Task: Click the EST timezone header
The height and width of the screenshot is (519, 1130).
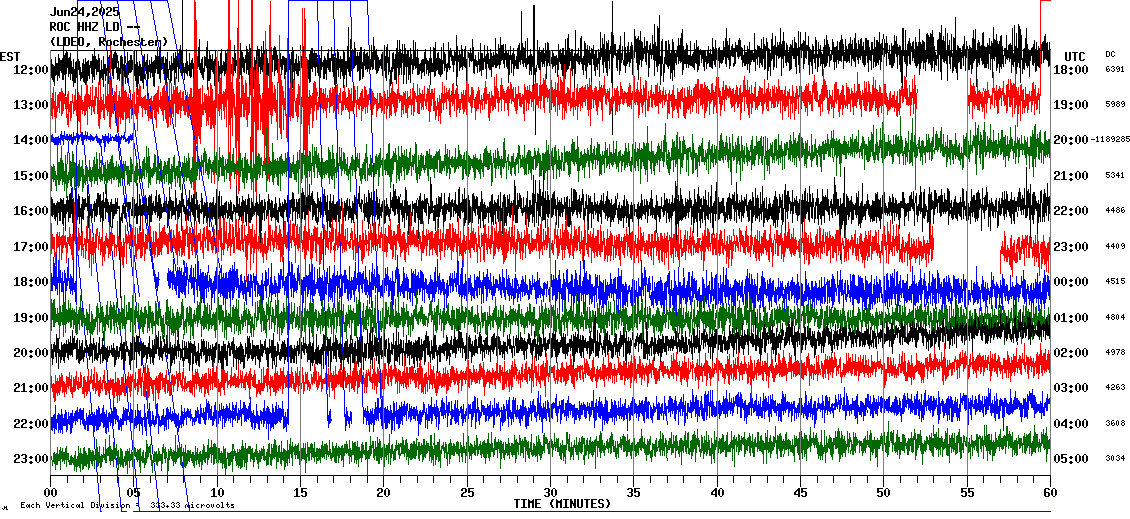Action: pyautogui.click(x=10, y=56)
